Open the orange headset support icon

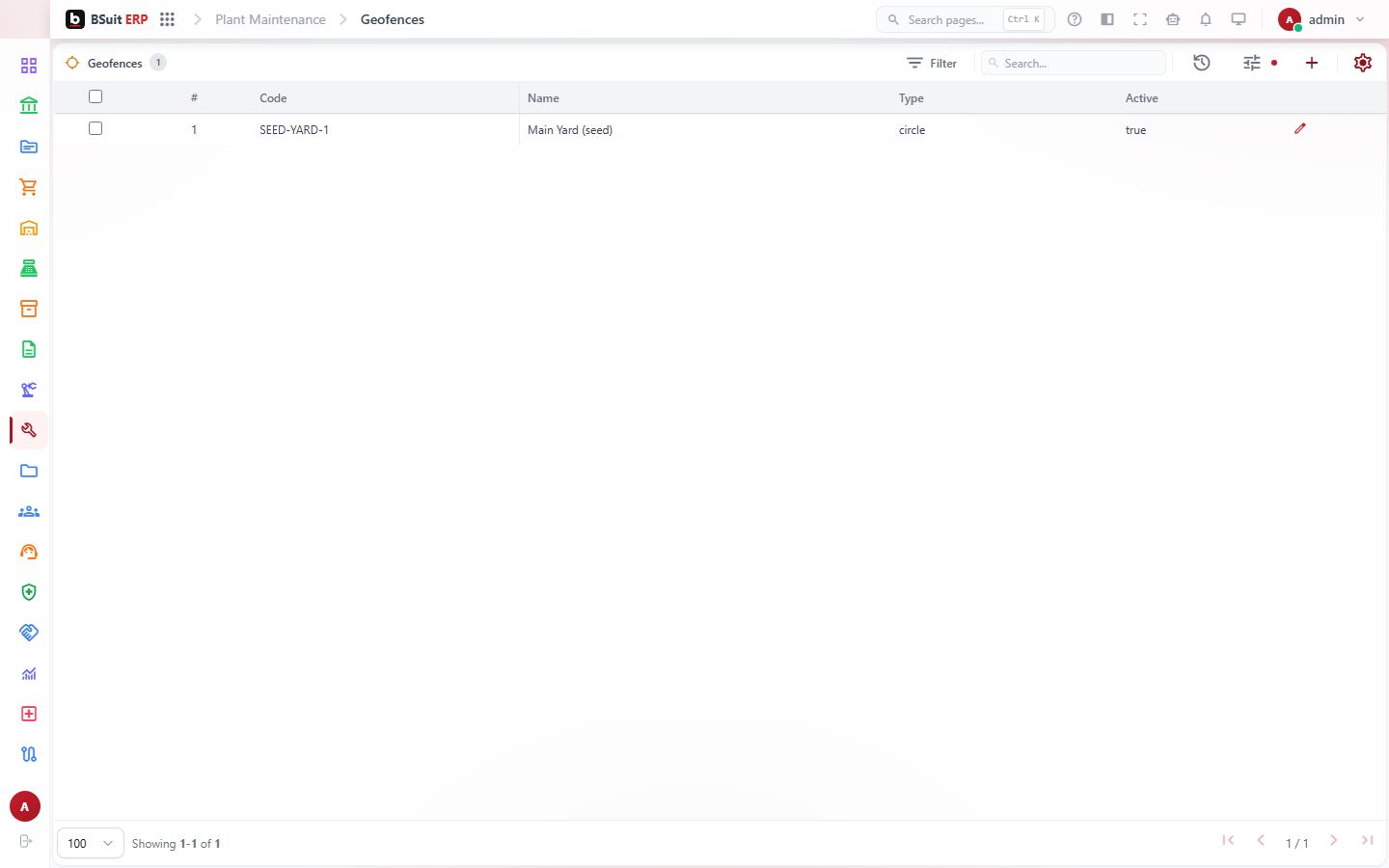coord(29,552)
